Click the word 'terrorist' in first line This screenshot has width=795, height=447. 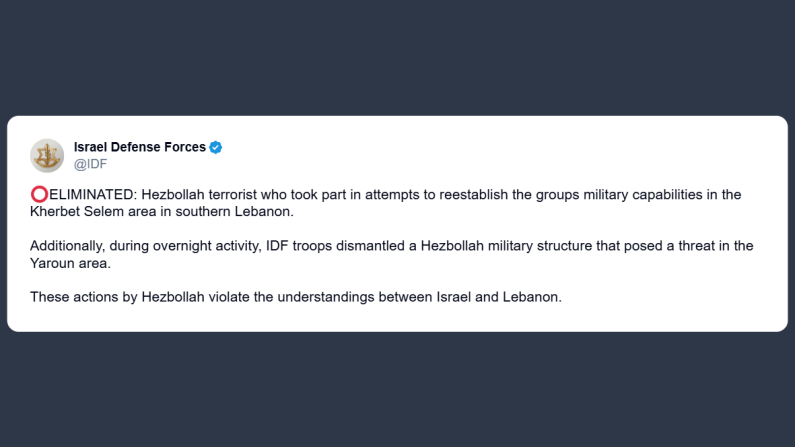pos(243,194)
